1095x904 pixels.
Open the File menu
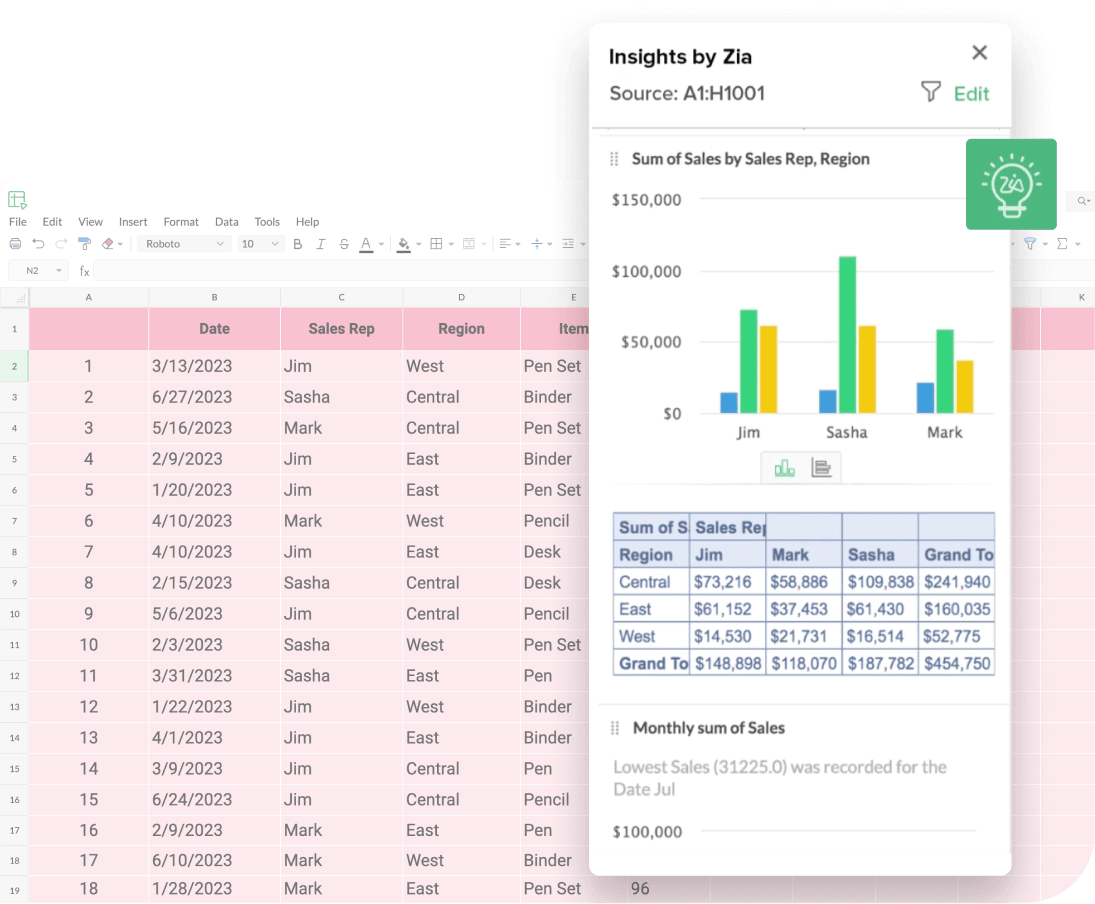click(x=17, y=221)
